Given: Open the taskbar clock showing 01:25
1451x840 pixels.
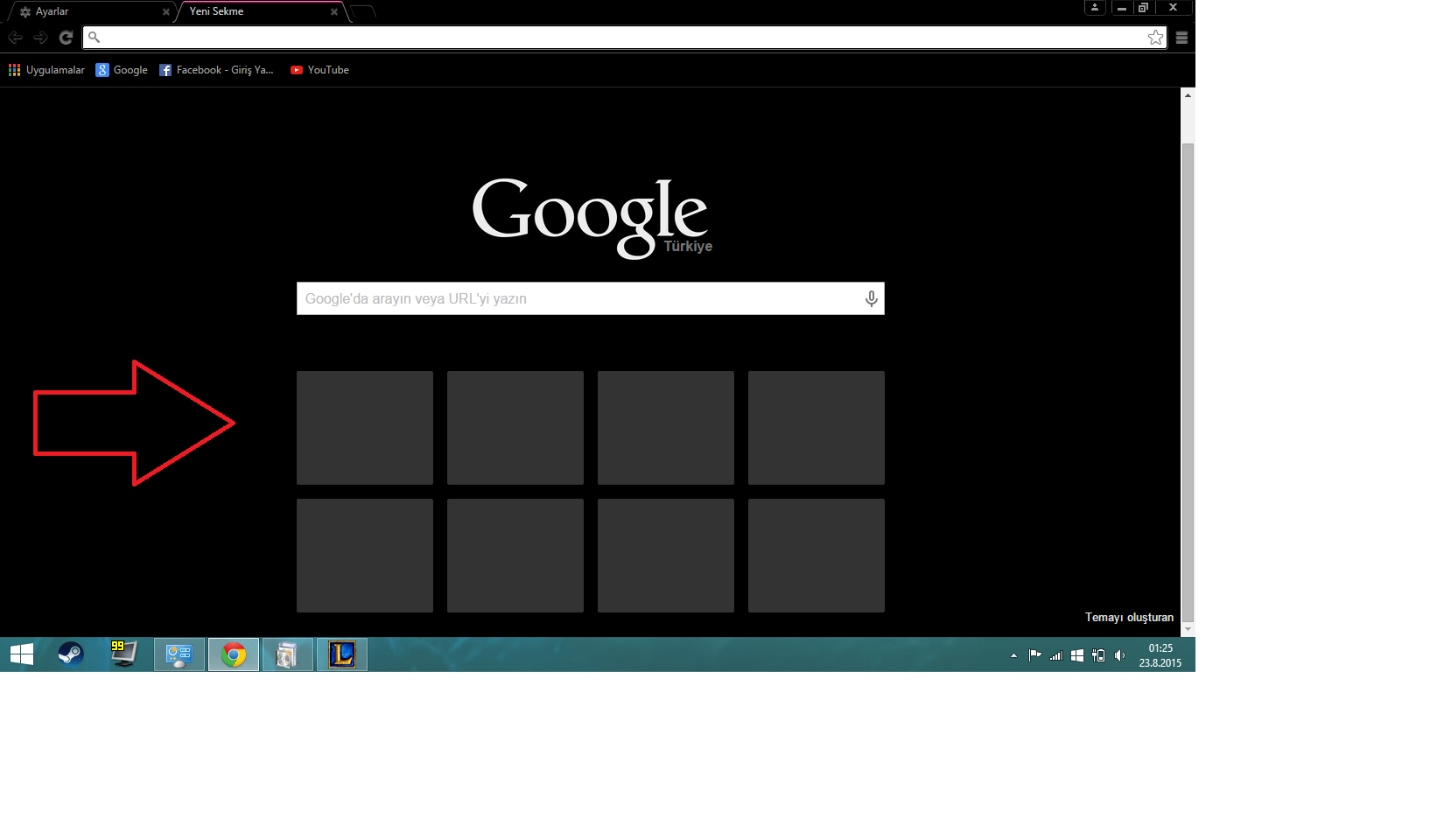Looking at the screenshot, I should click(1160, 655).
